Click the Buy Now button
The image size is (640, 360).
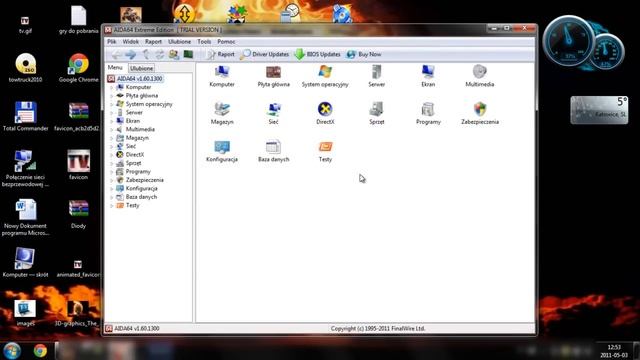(364, 54)
